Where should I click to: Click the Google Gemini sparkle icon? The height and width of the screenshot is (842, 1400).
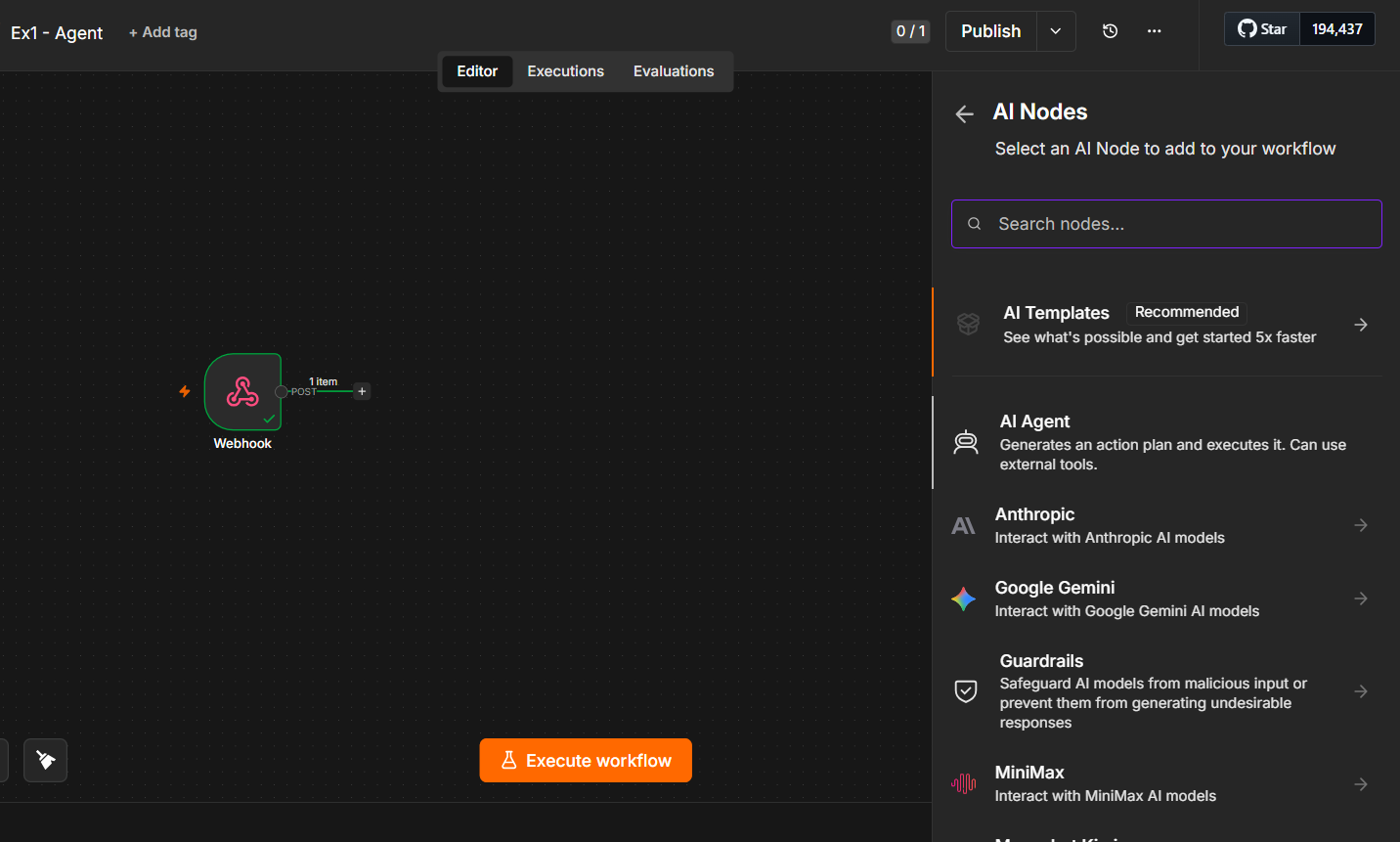(963, 598)
